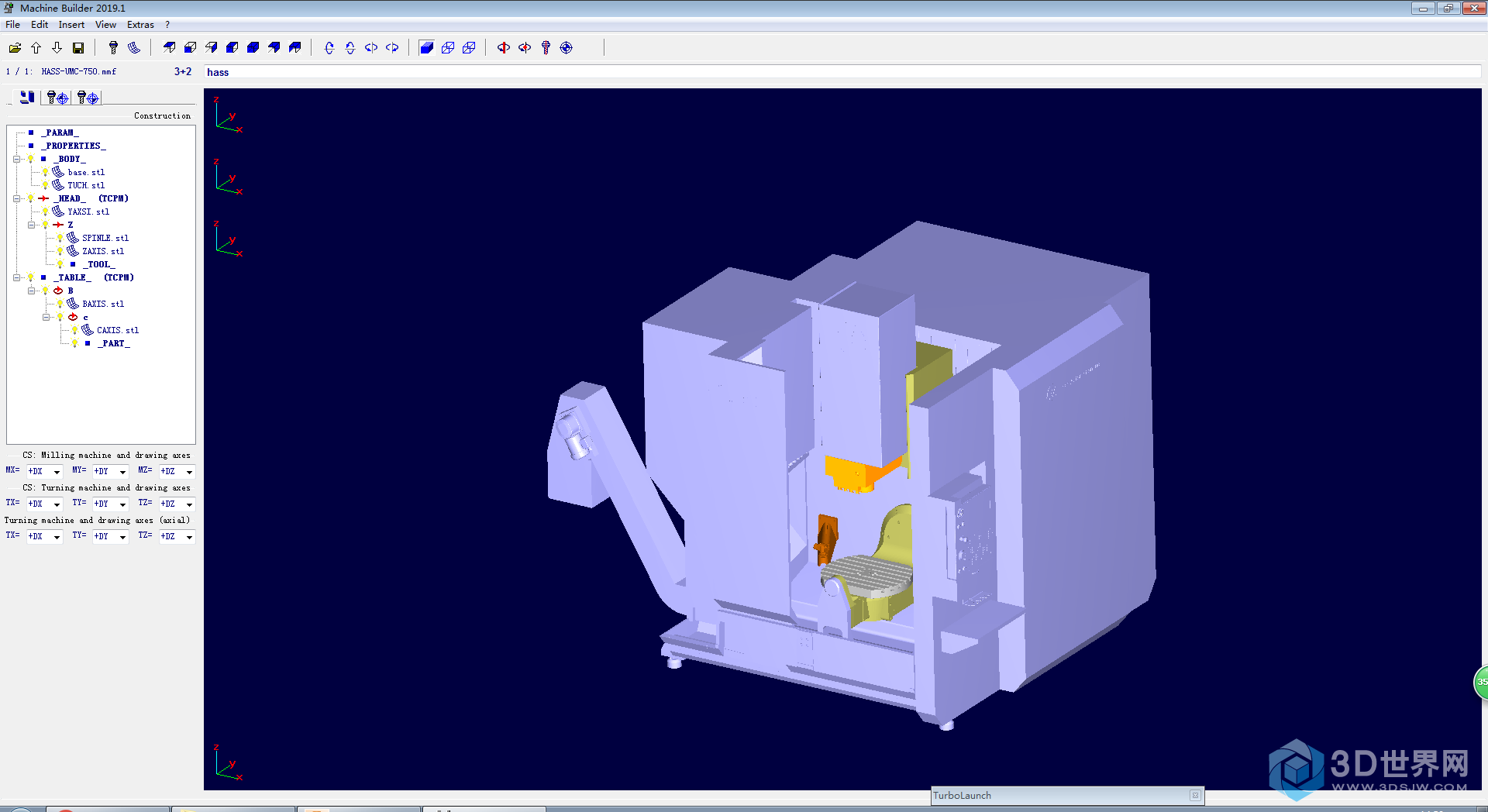Image resolution: width=1488 pixels, height=812 pixels.
Task: Click the third blue rotate-view arrow icon
Action: point(371,48)
